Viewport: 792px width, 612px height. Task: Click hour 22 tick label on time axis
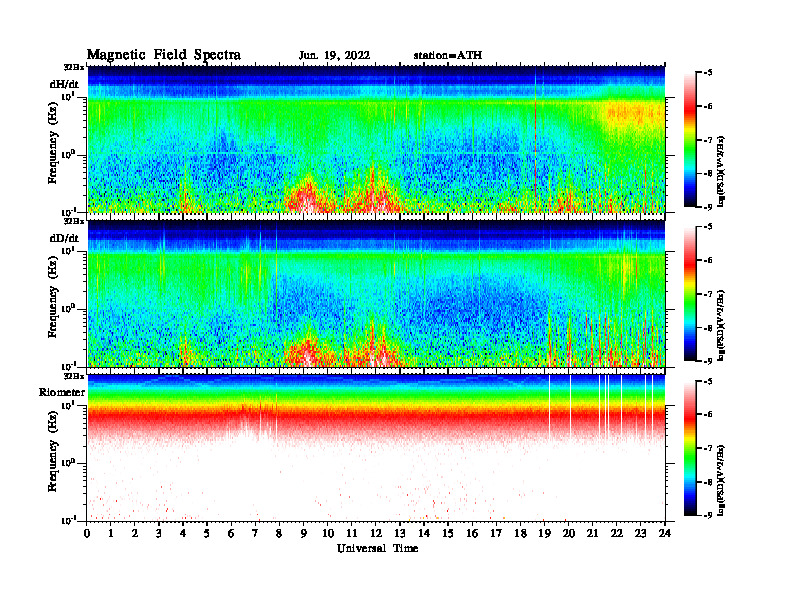(x=617, y=533)
